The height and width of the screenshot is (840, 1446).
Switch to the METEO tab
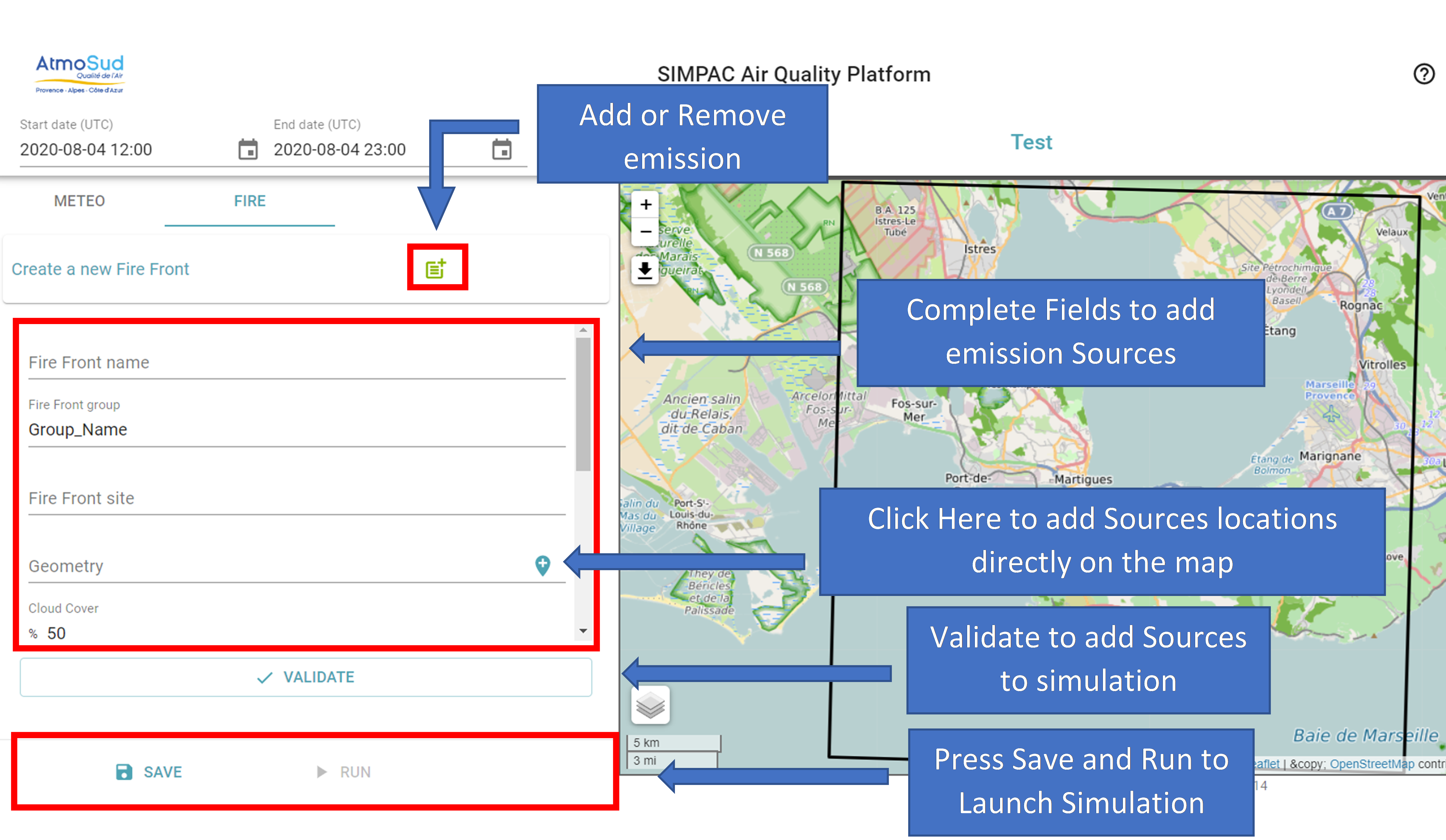[79, 201]
